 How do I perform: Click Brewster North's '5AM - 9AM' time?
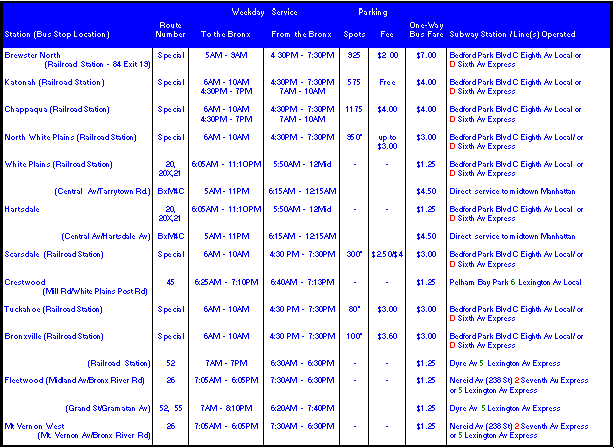coord(226,55)
